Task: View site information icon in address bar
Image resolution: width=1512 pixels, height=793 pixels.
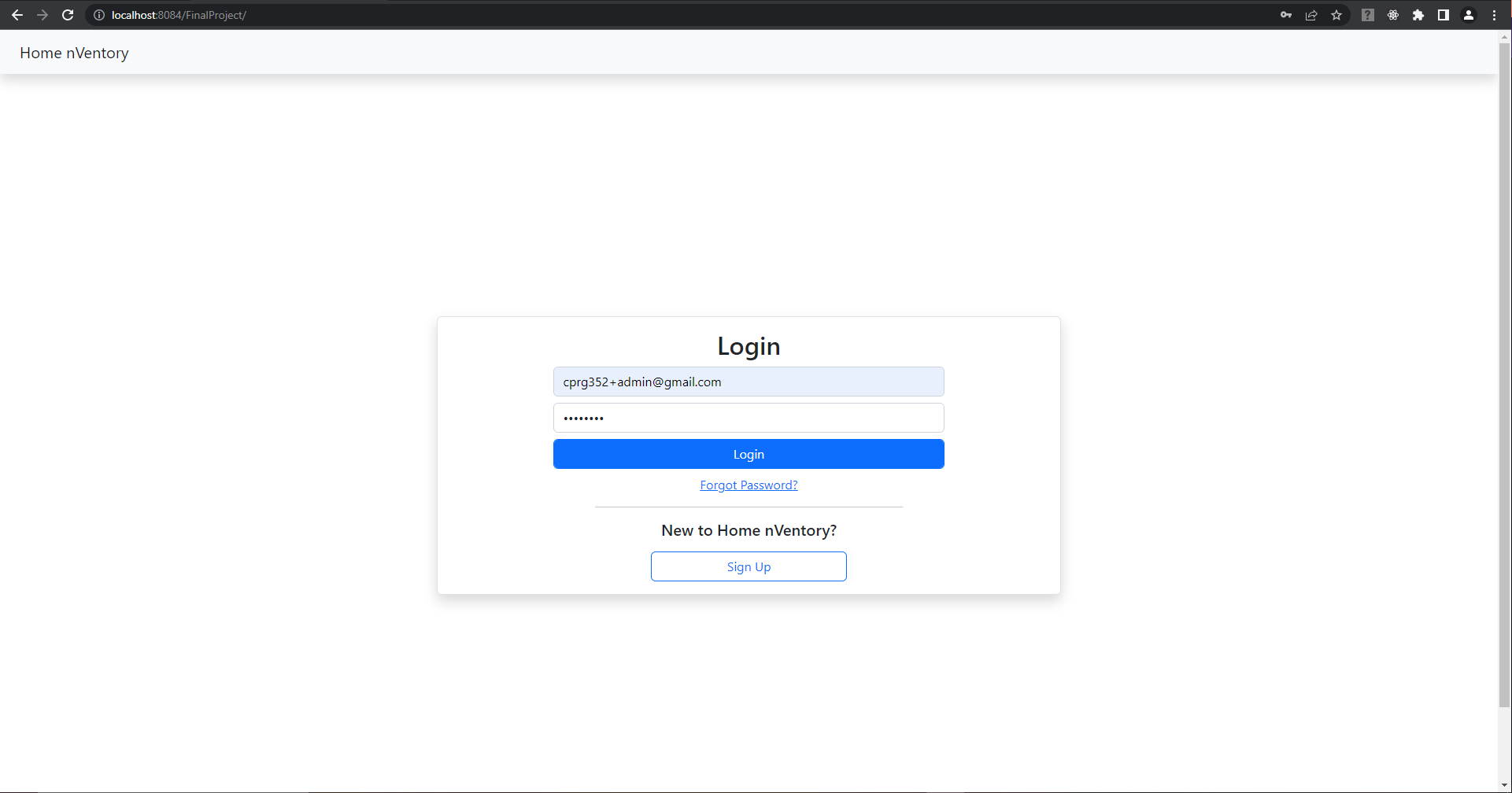Action: coord(99,15)
